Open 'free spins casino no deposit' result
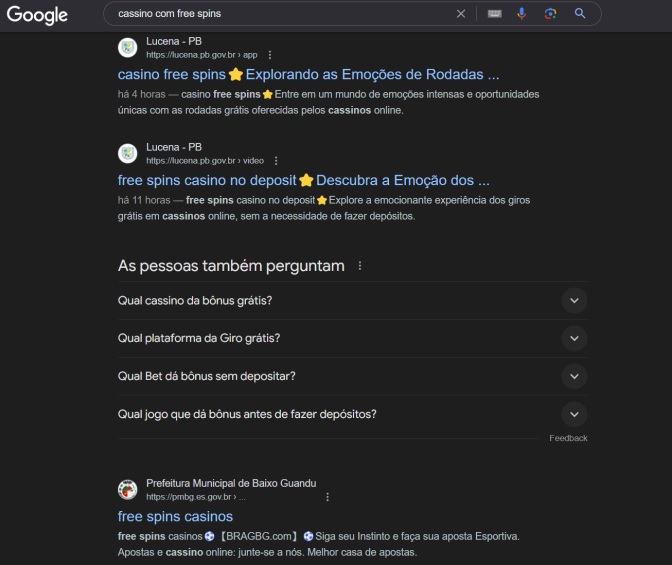 (x=303, y=180)
